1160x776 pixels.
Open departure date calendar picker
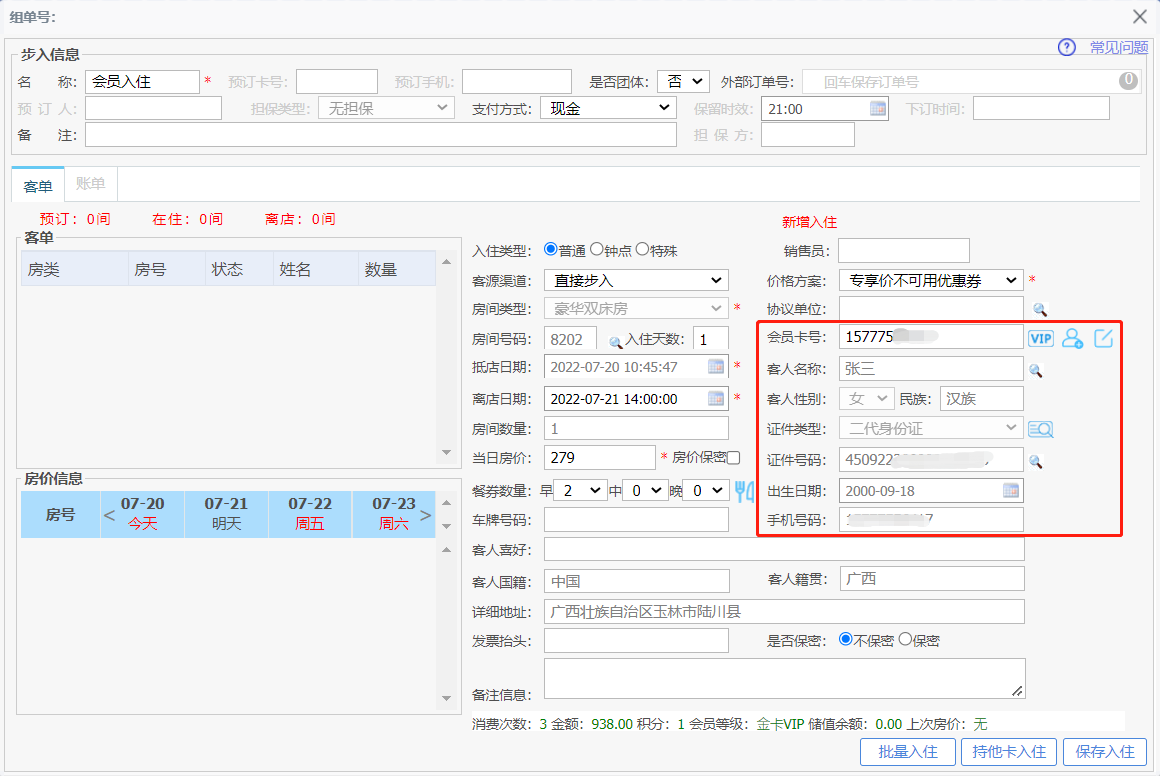(x=715, y=399)
